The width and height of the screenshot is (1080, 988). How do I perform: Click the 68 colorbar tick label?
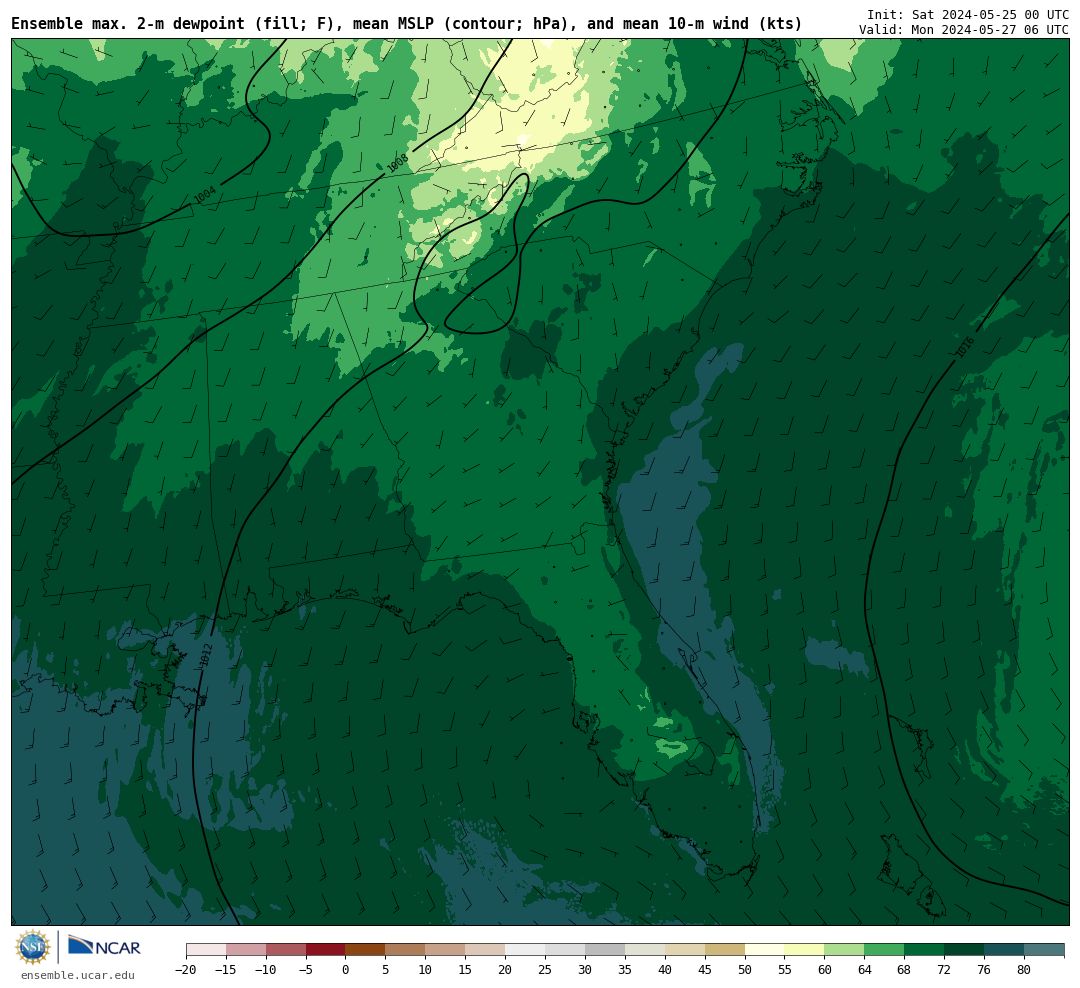coord(905,970)
